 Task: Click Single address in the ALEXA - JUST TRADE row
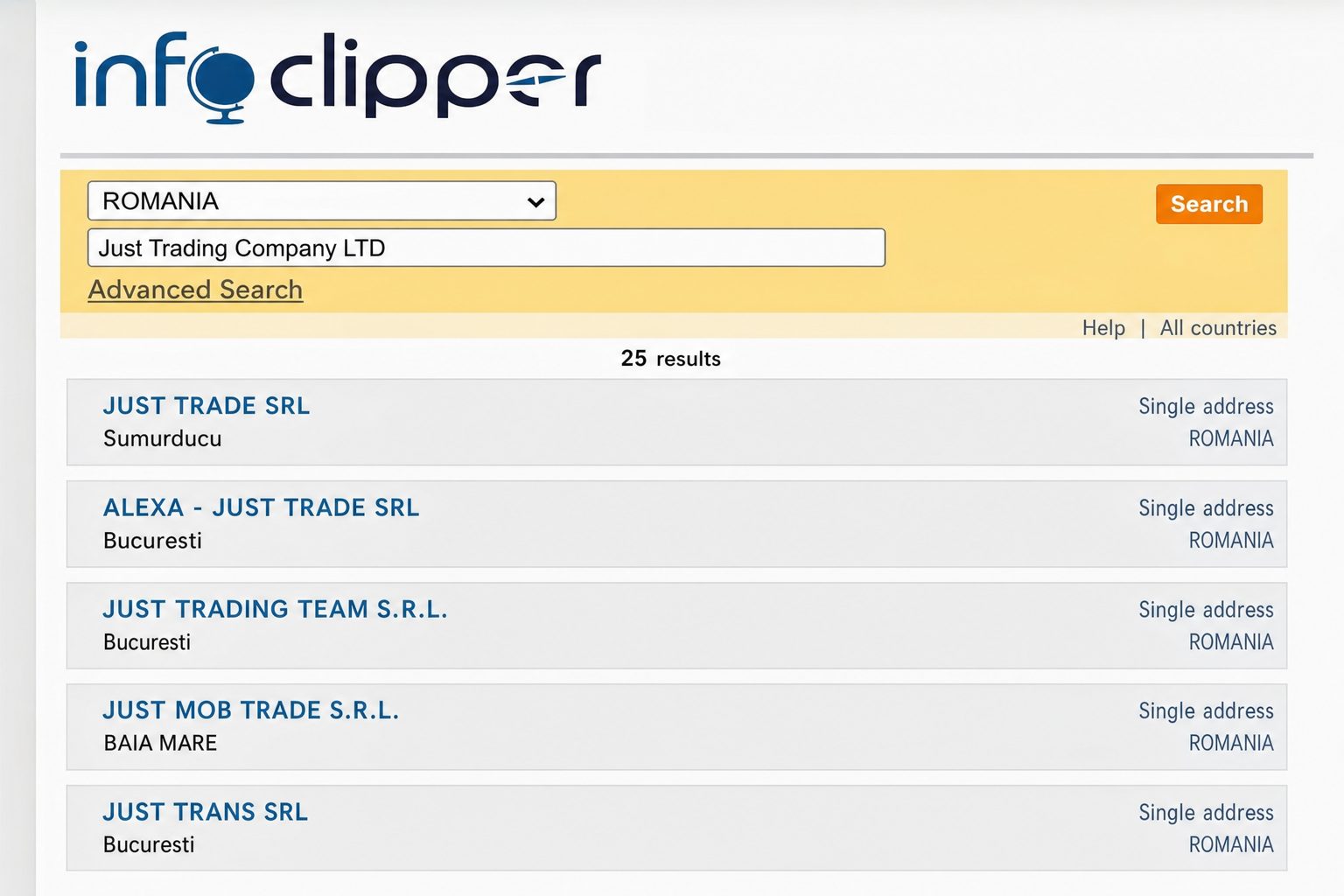point(1206,508)
